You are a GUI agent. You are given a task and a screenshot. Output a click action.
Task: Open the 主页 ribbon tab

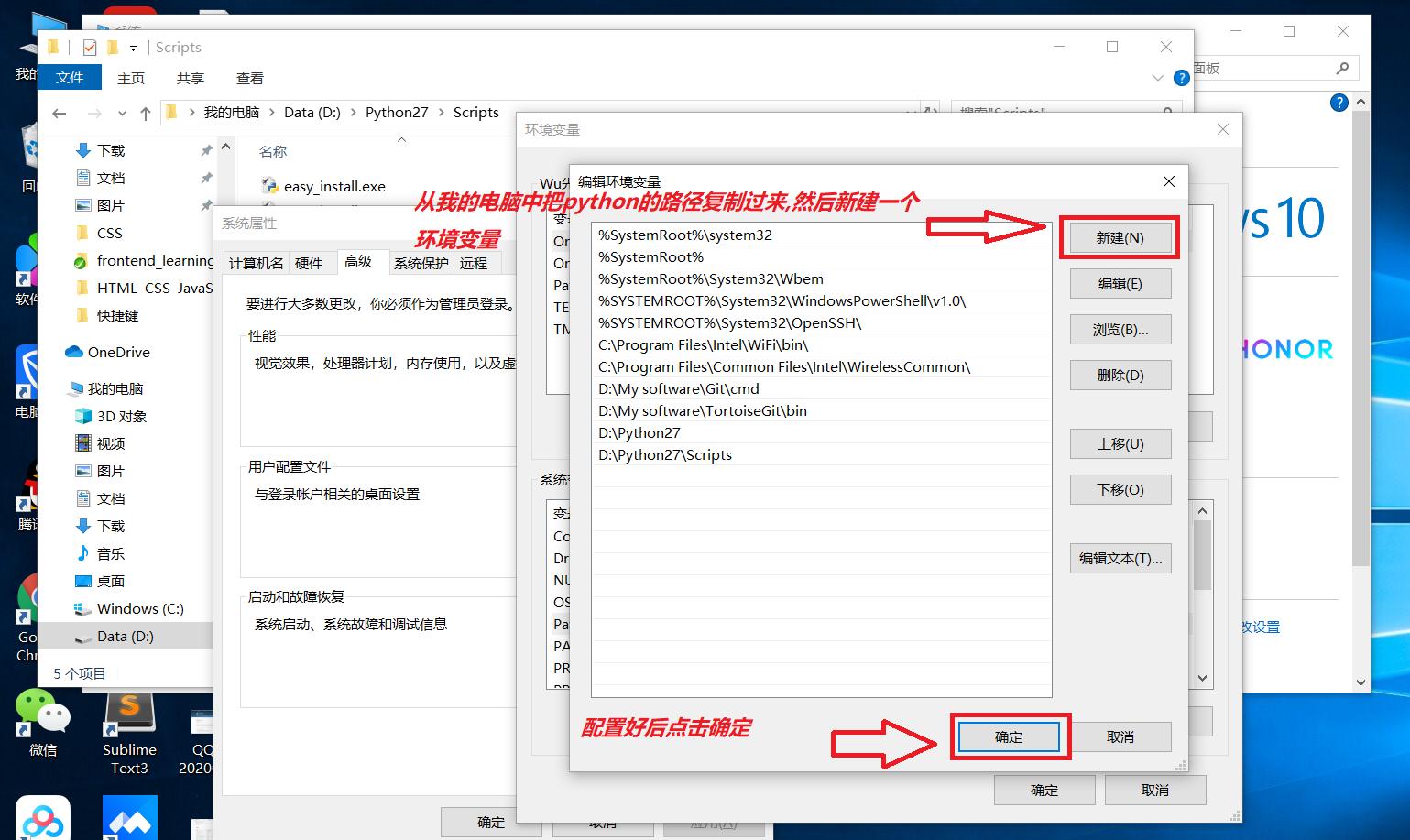[x=131, y=78]
